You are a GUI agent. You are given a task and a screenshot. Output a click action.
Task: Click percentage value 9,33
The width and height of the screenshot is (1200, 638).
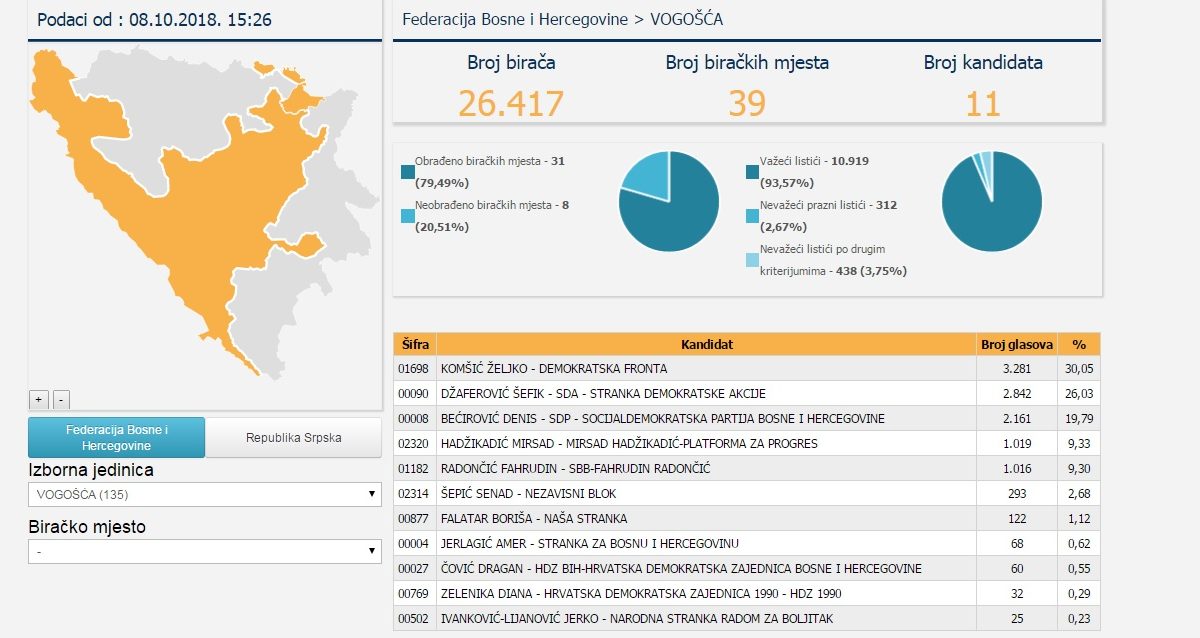(x=1081, y=444)
